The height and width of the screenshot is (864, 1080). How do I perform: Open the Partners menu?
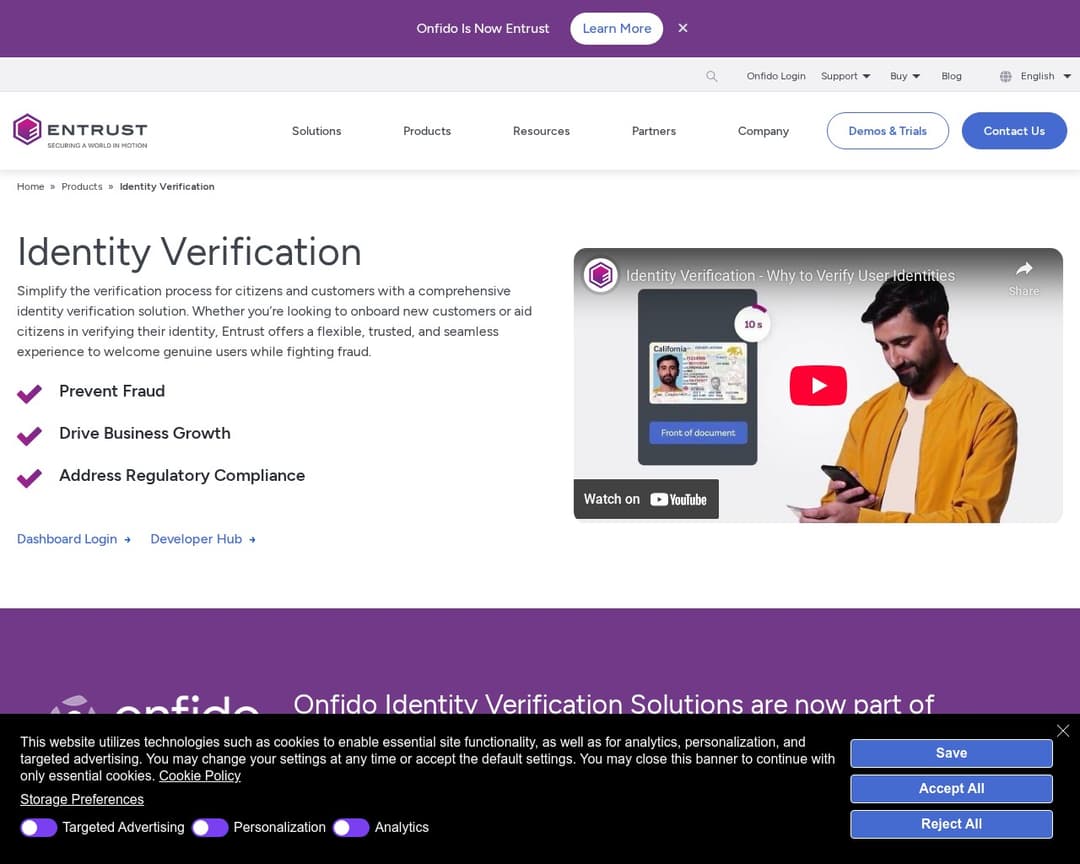pos(654,131)
